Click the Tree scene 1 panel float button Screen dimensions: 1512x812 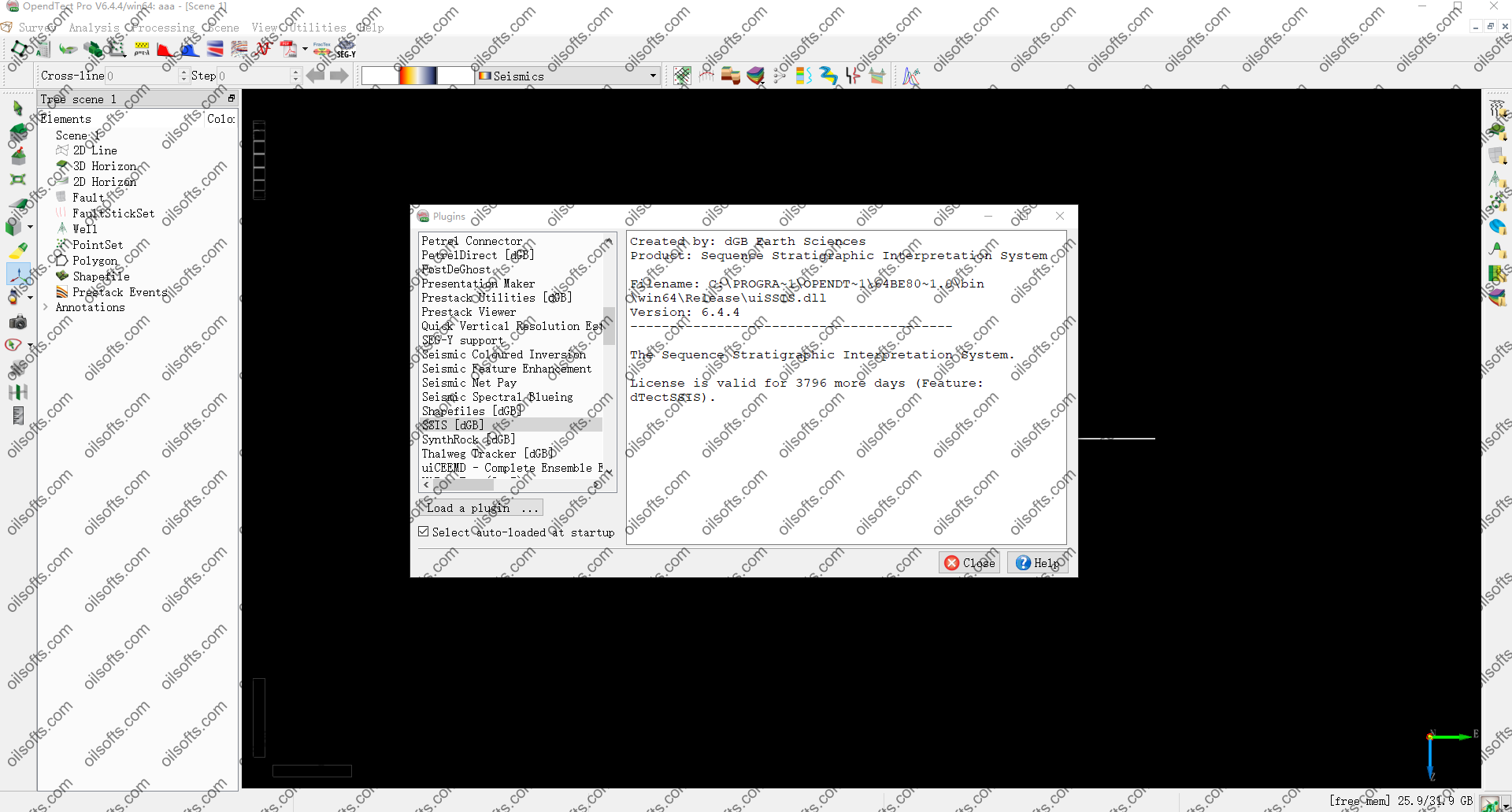click(x=232, y=98)
